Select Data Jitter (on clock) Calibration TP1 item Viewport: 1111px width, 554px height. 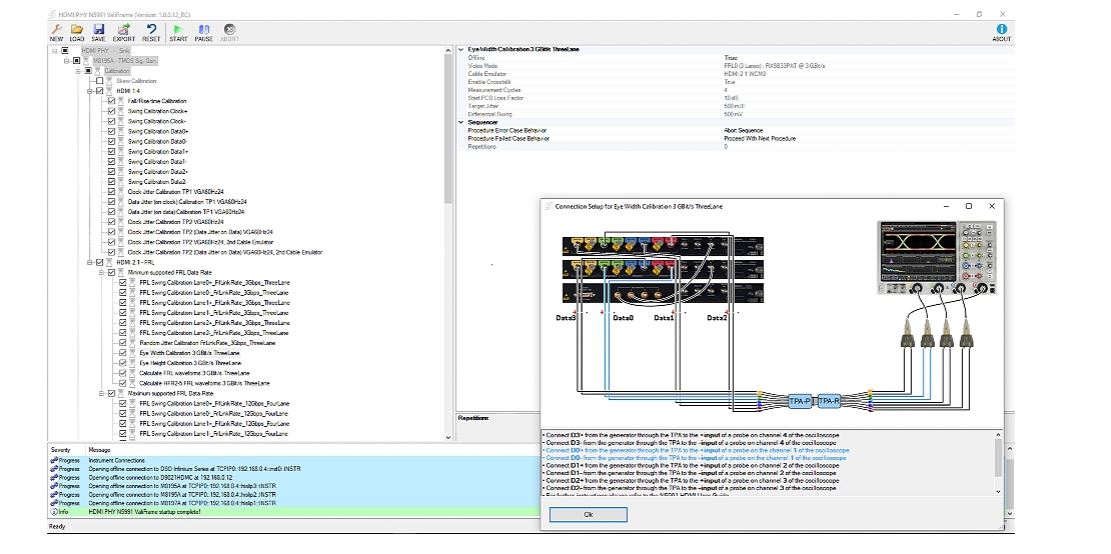click(187, 202)
